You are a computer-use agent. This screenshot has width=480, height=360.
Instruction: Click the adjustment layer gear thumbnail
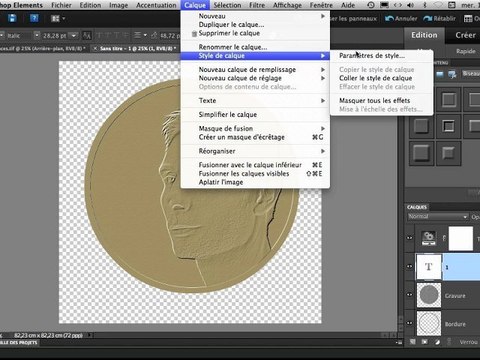pyautogui.click(x=429, y=238)
